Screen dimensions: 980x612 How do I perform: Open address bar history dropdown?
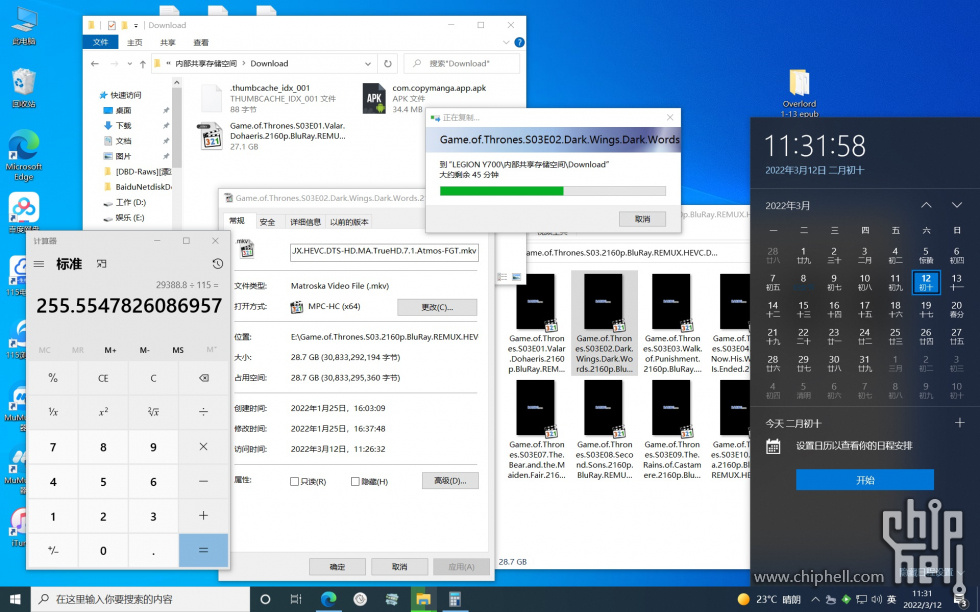tap(368, 64)
